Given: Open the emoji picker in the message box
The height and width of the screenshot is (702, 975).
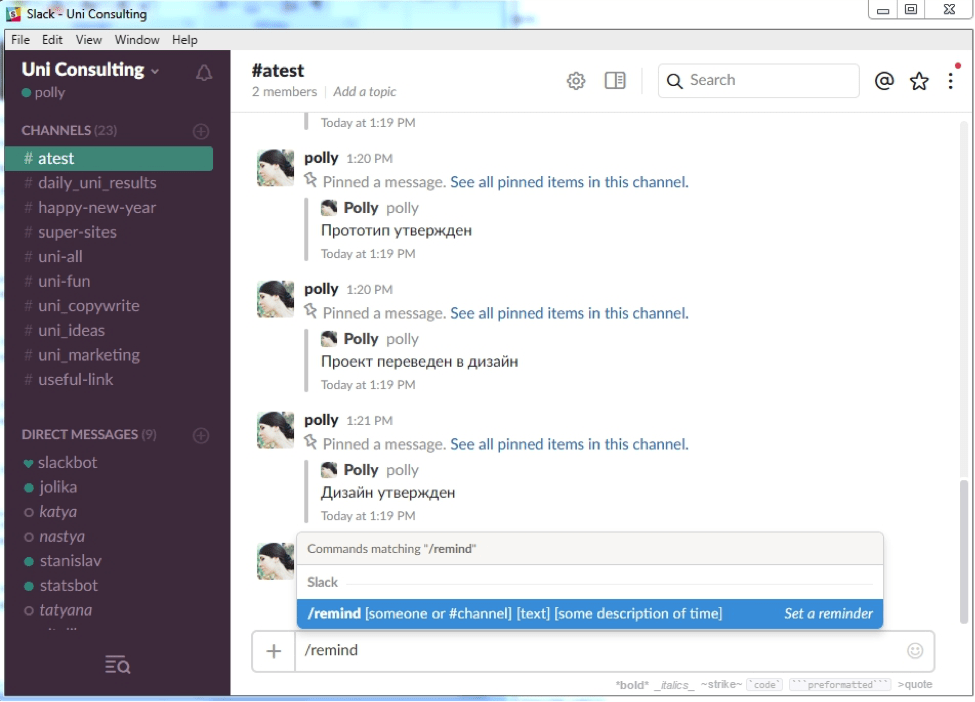Looking at the screenshot, I should [x=915, y=651].
